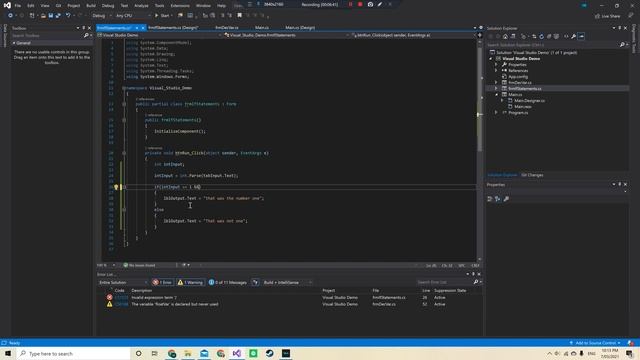
Task: Click the Save All toolbar icon
Action: click(58, 16)
